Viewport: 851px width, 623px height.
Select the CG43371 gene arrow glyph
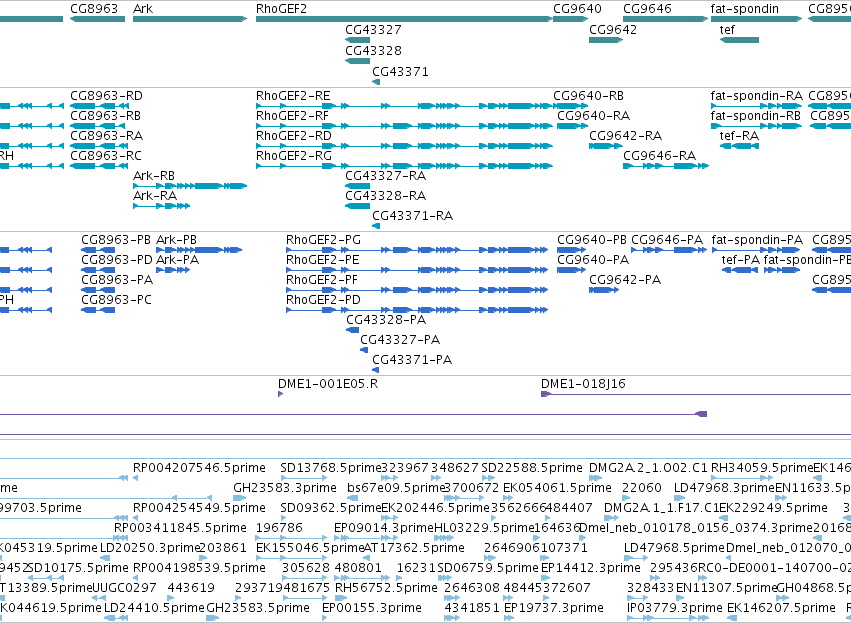coord(376,82)
